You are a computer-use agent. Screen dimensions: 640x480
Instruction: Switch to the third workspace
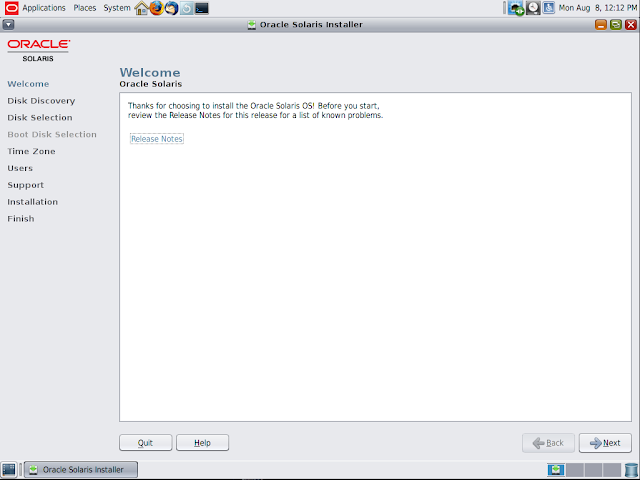coord(593,470)
